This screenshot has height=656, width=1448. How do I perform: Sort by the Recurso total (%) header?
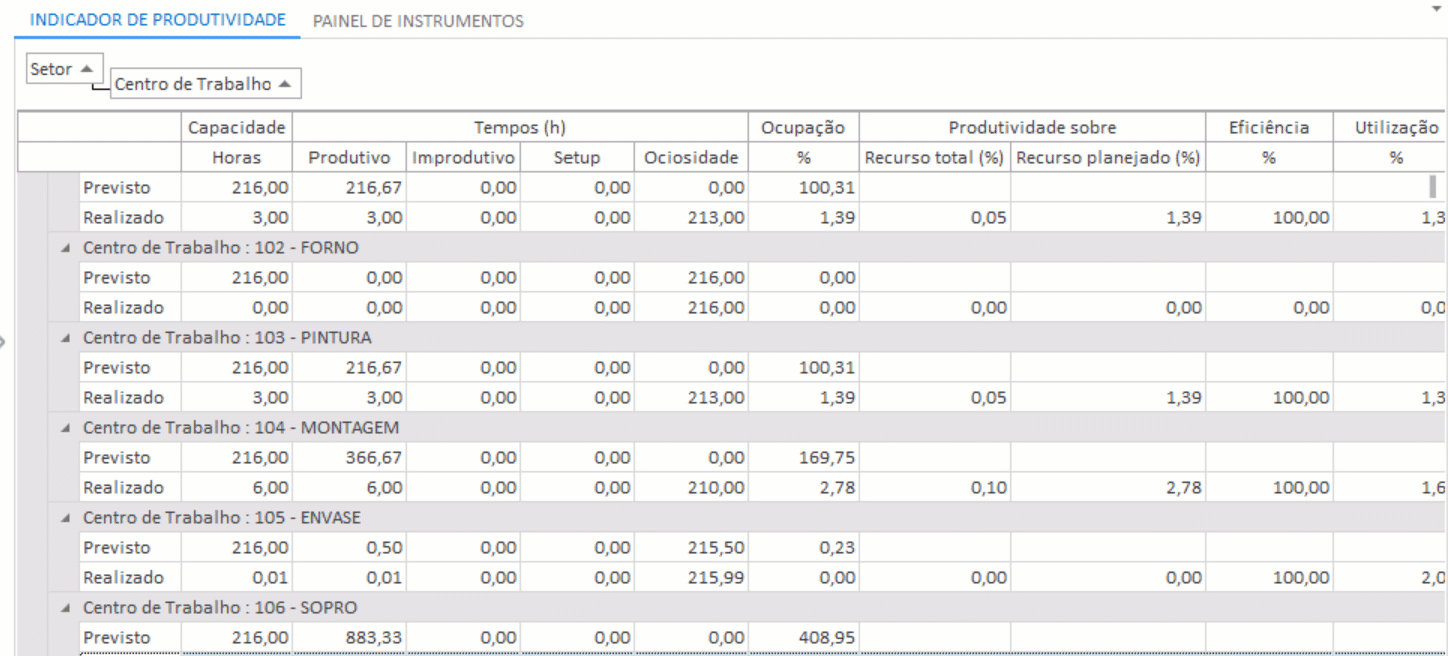click(x=934, y=157)
